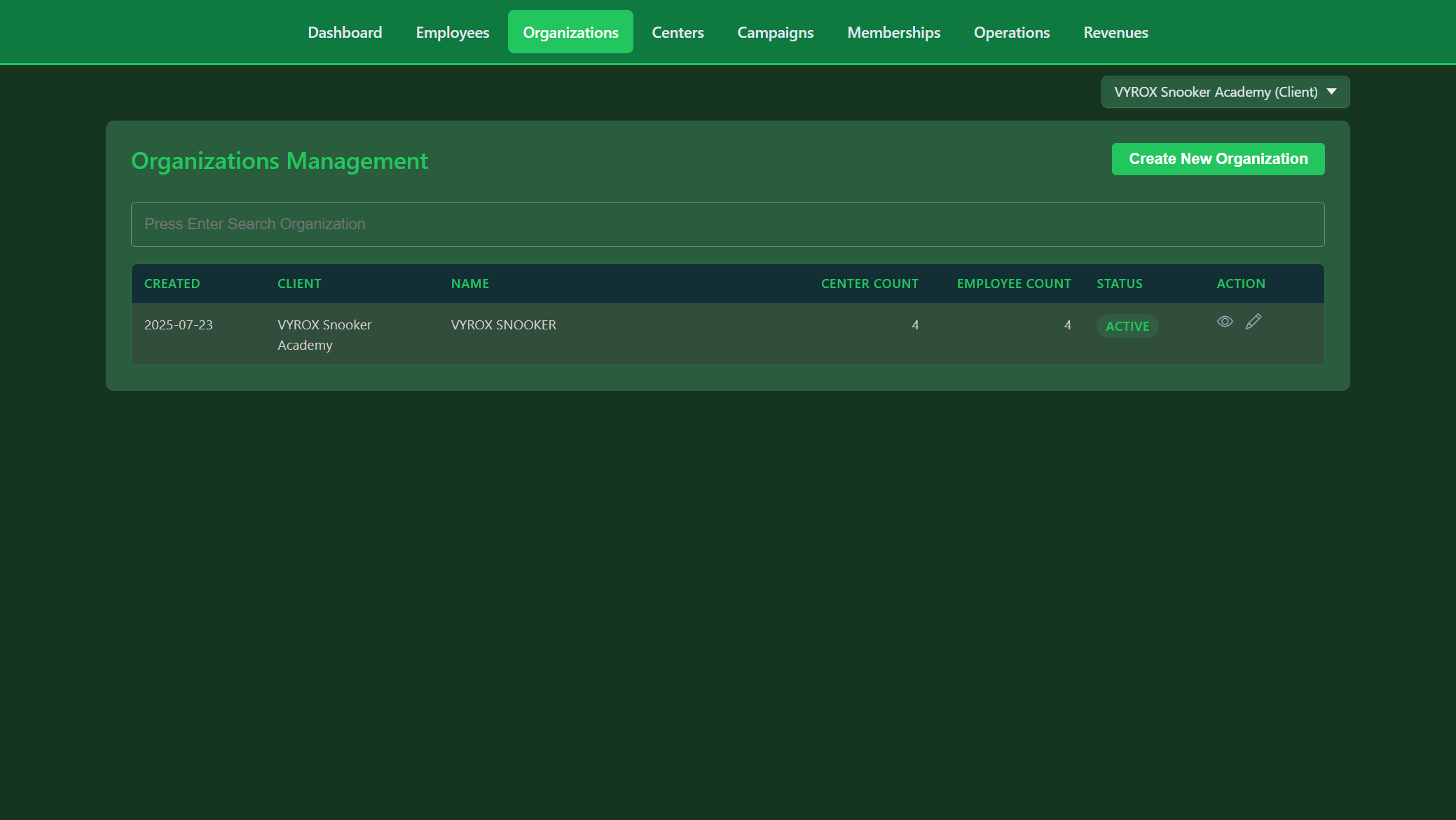Viewport: 1456px width, 820px height.
Task: Click the CLIENT column header
Action: 299,284
